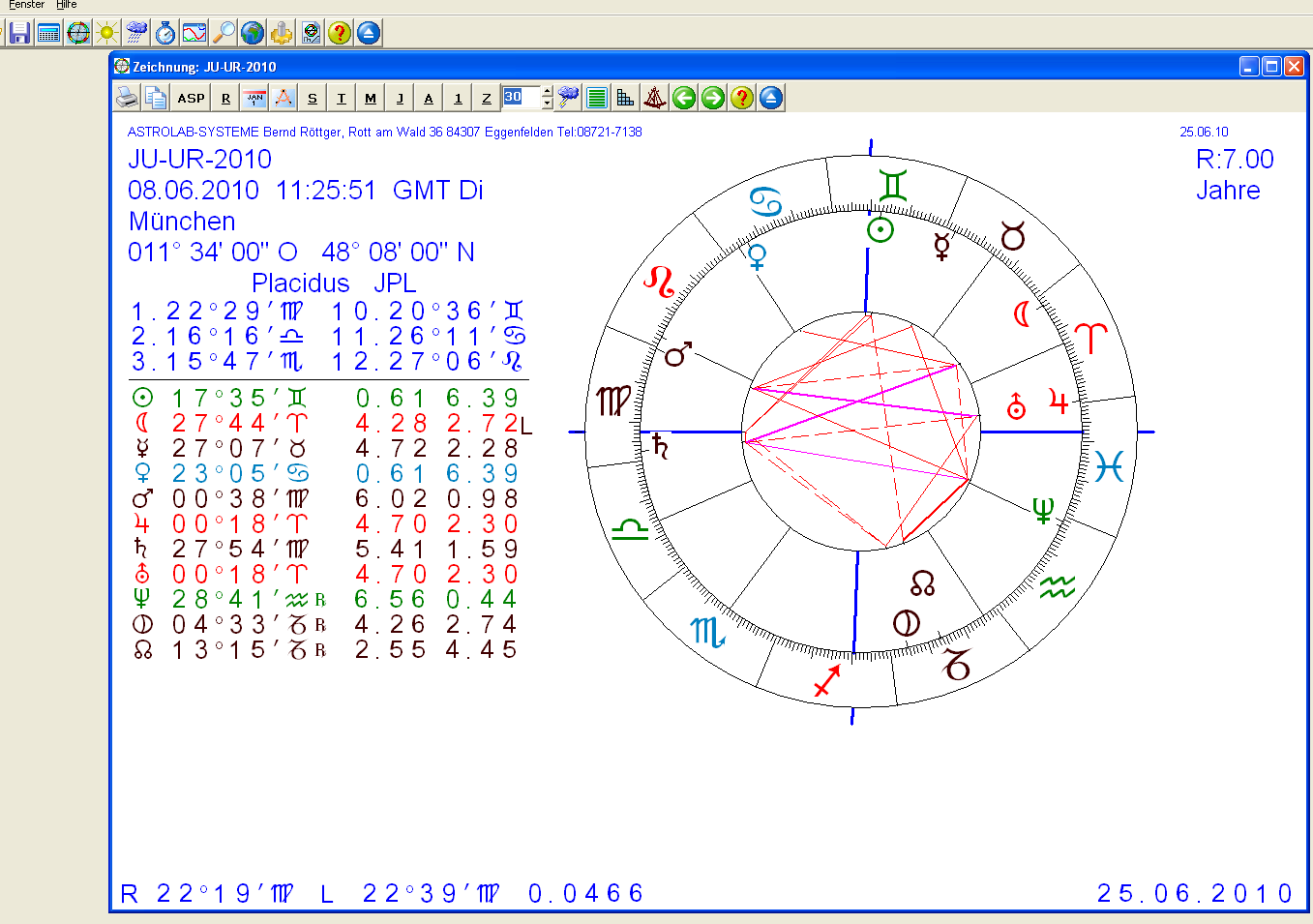1313x924 pixels.
Task: Click the sextant instrument icon
Action: click(x=655, y=98)
